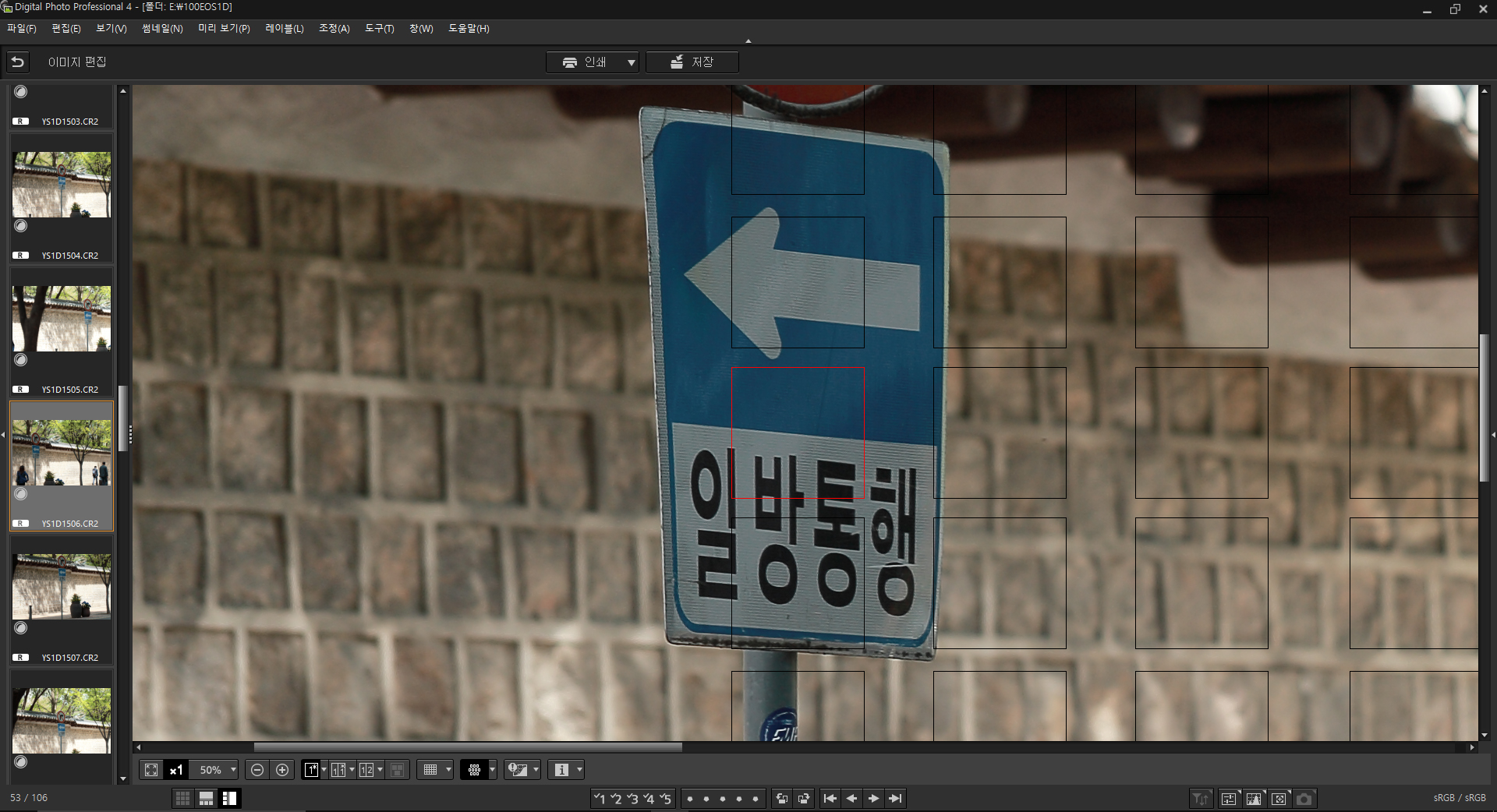Open the 도움말(H) menu

[469, 28]
